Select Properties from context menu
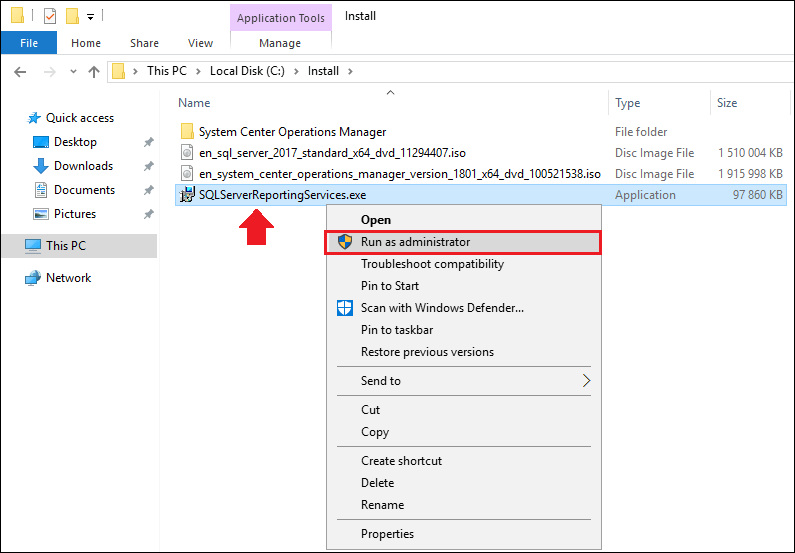 (x=387, y=534)
